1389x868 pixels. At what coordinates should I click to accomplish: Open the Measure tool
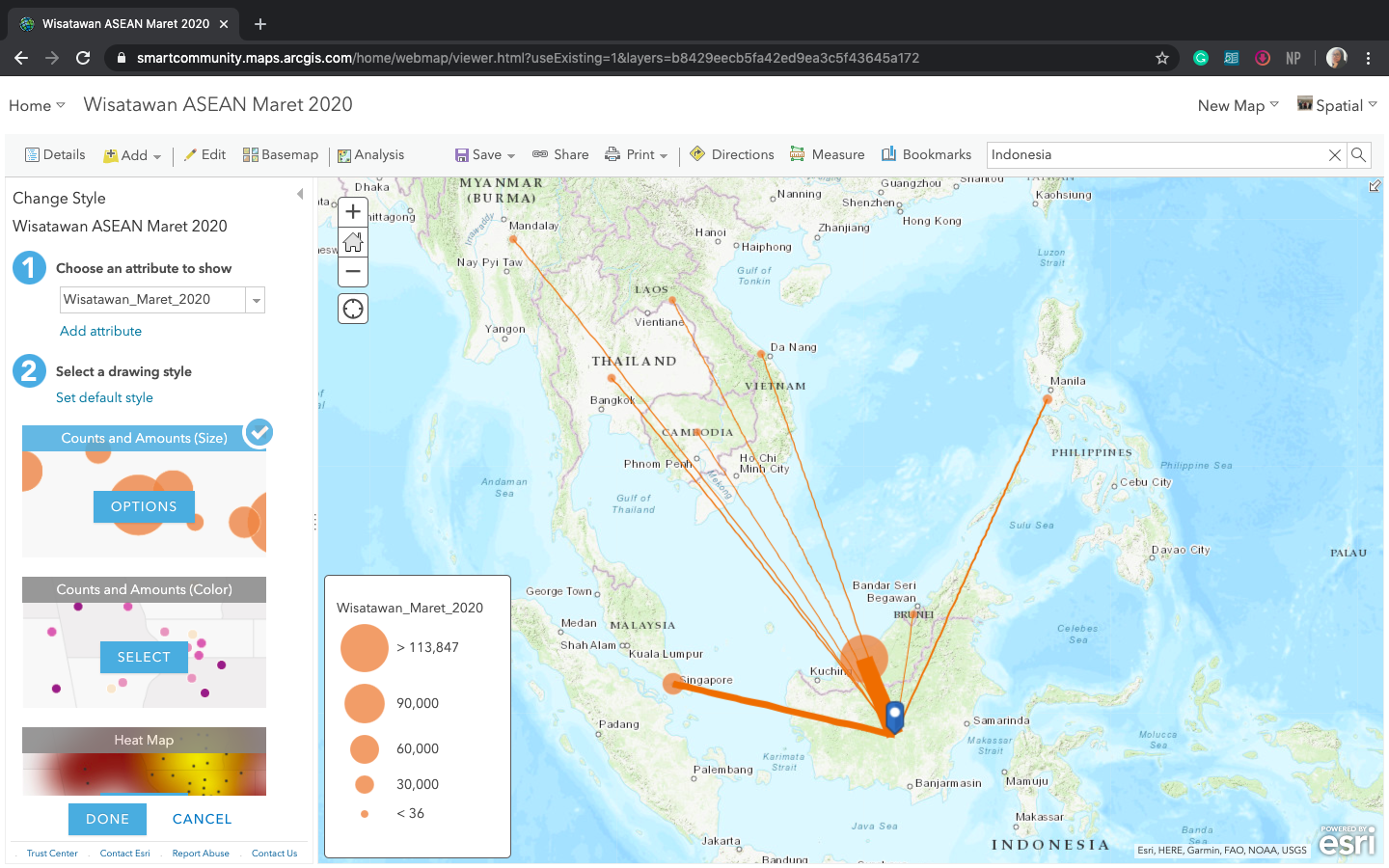click(827, 154)
